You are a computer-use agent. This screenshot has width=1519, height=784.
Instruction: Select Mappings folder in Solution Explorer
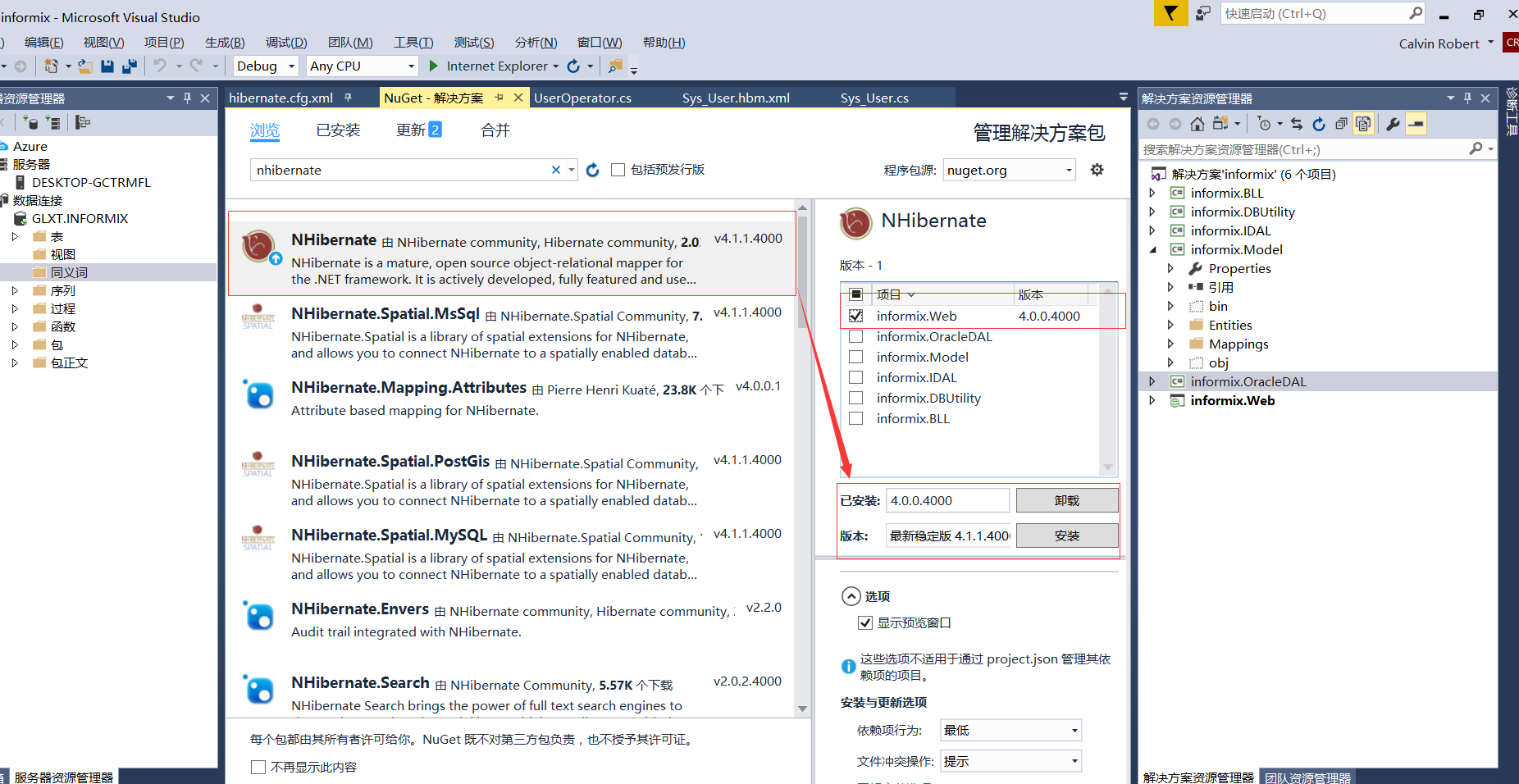(1238, 344)
